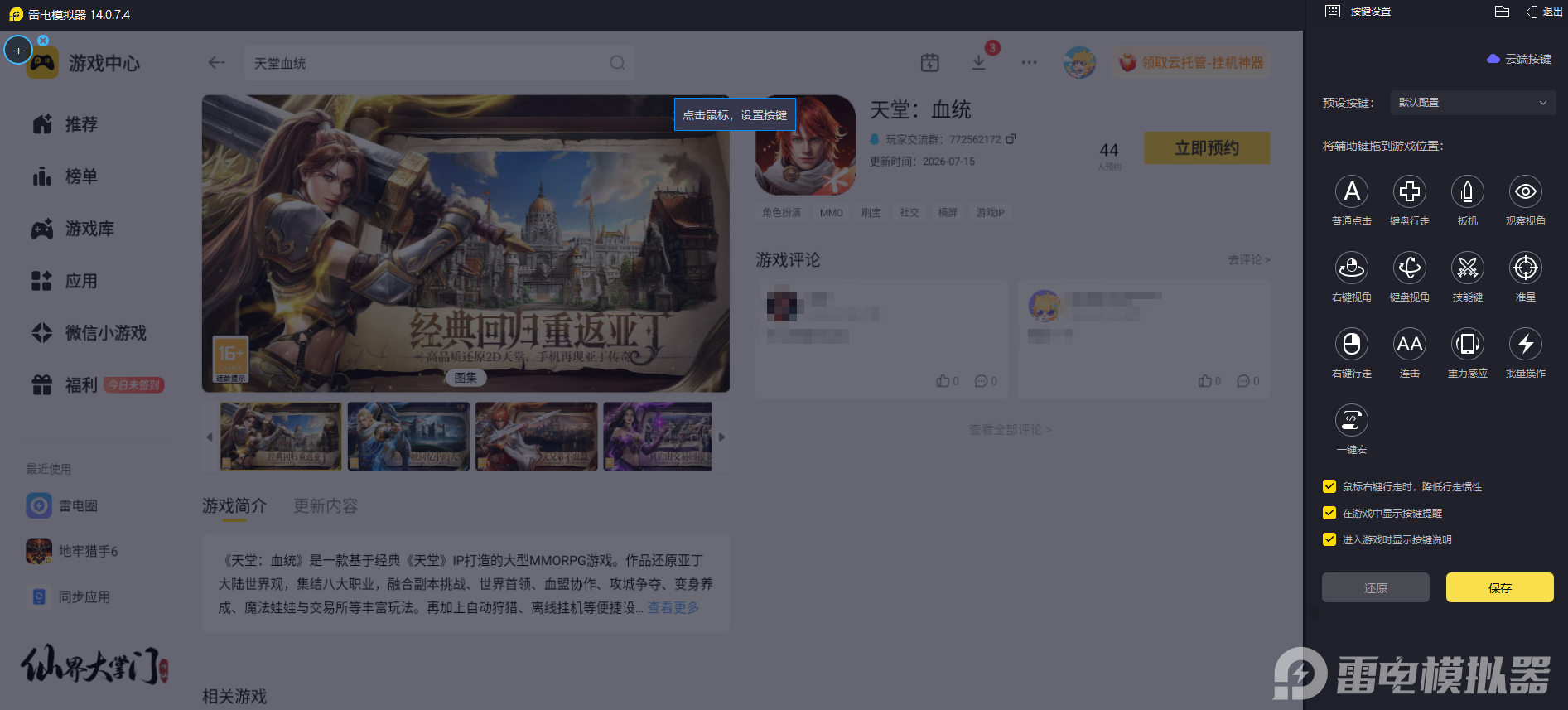Screen dimensions: 1568x710
Task: Switch to the 游戏简介 tab
Action: (x=234, y=506)
